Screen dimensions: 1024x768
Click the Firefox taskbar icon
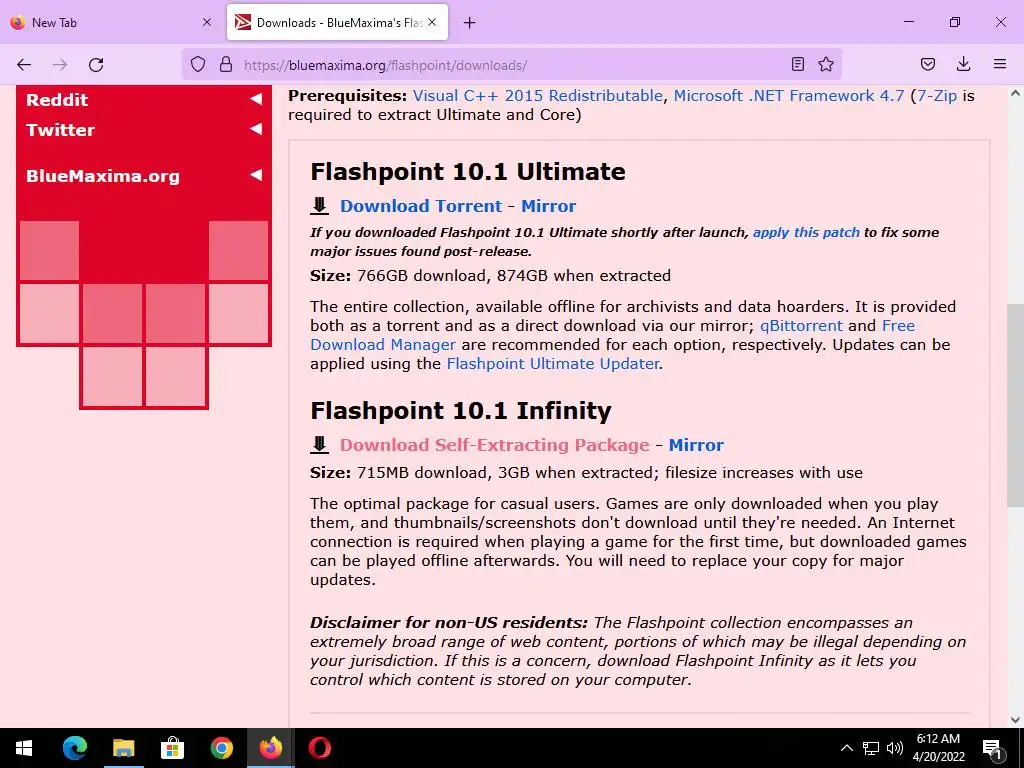270,748
